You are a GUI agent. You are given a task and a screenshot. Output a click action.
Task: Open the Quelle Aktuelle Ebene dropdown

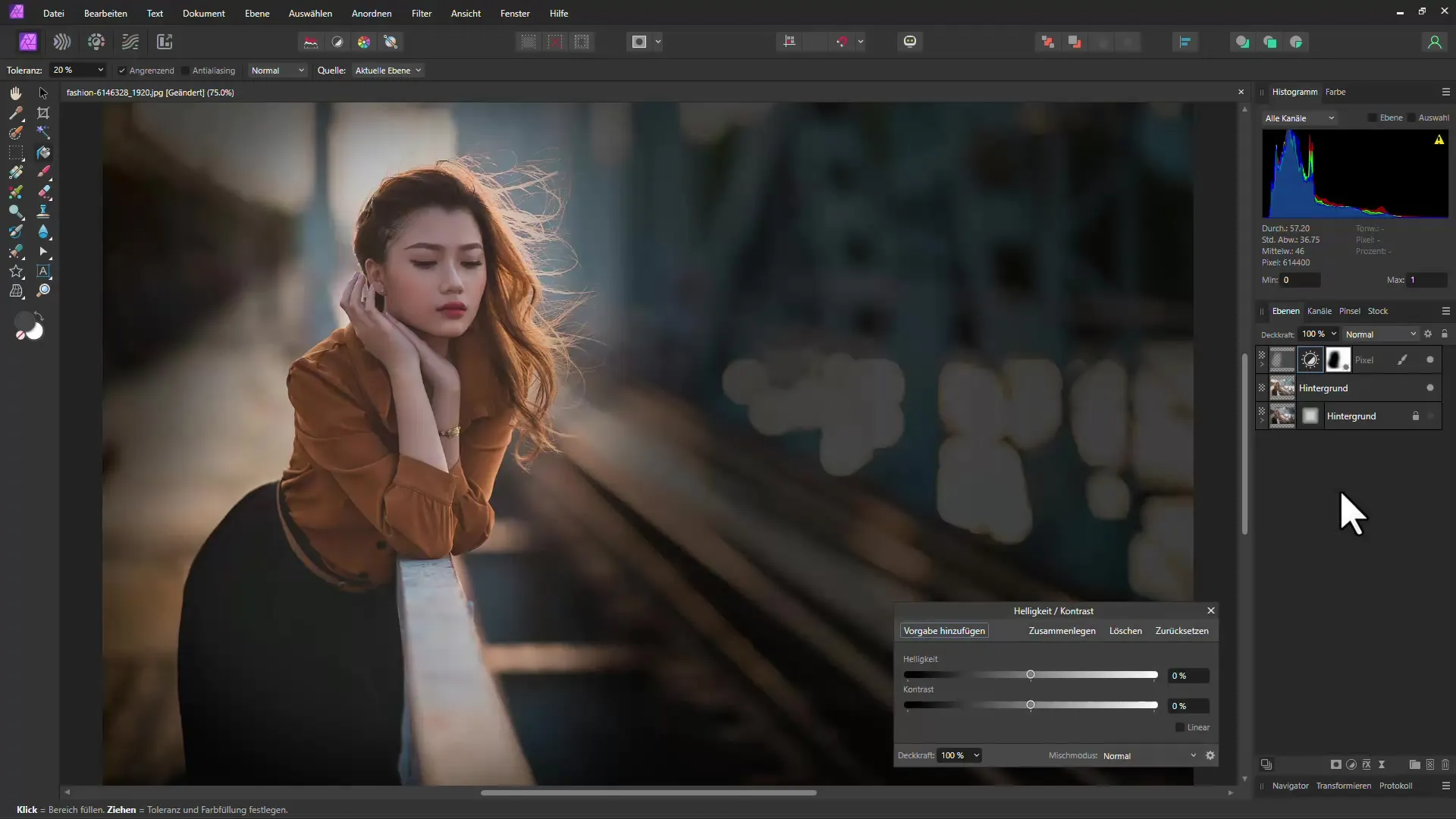coord(388,71)
